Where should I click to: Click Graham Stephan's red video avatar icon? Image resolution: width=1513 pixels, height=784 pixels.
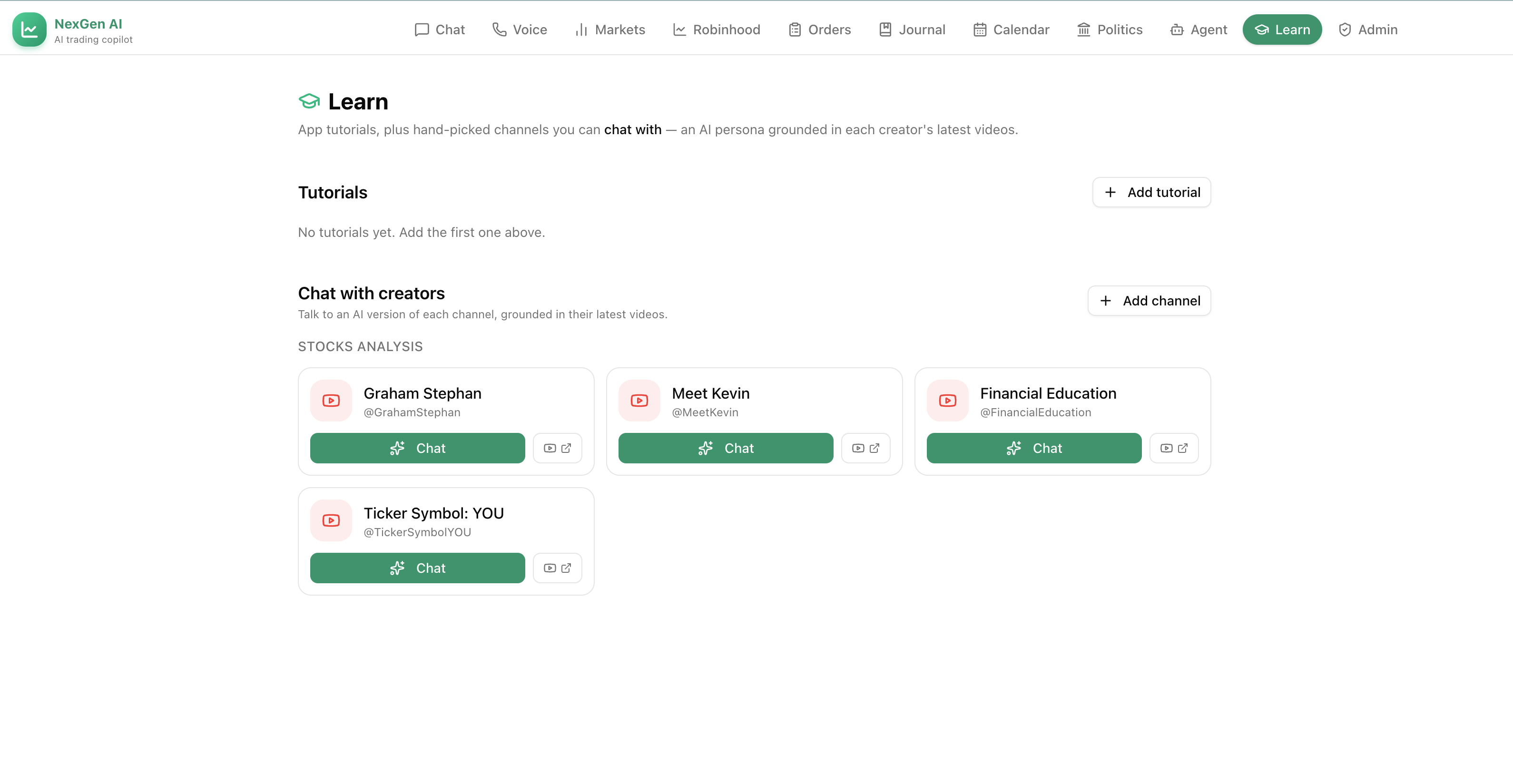click(x=331, y=401)
